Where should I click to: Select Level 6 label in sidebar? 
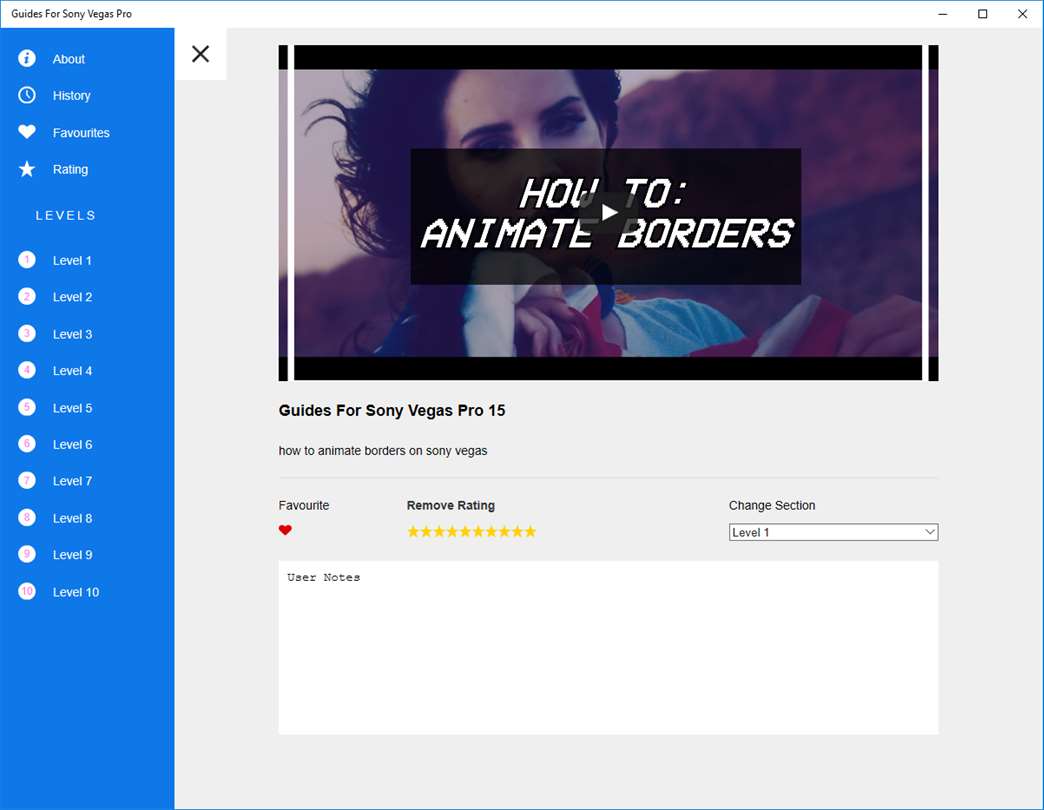click(x=73, y=445)
